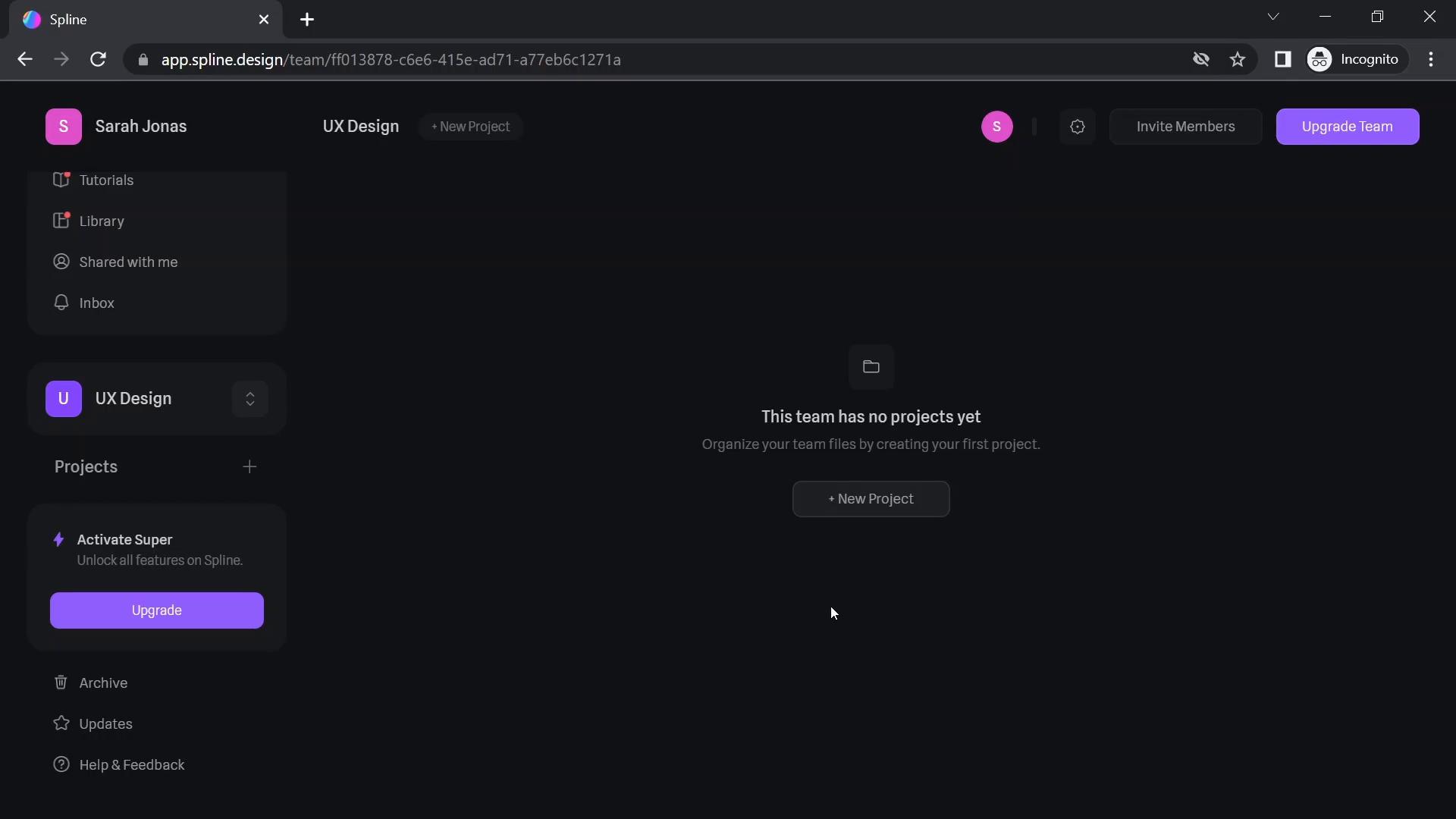1456x819 pixels.
Task: Open the Library panel
Action: pyautogui.click(x=101, y=221)
